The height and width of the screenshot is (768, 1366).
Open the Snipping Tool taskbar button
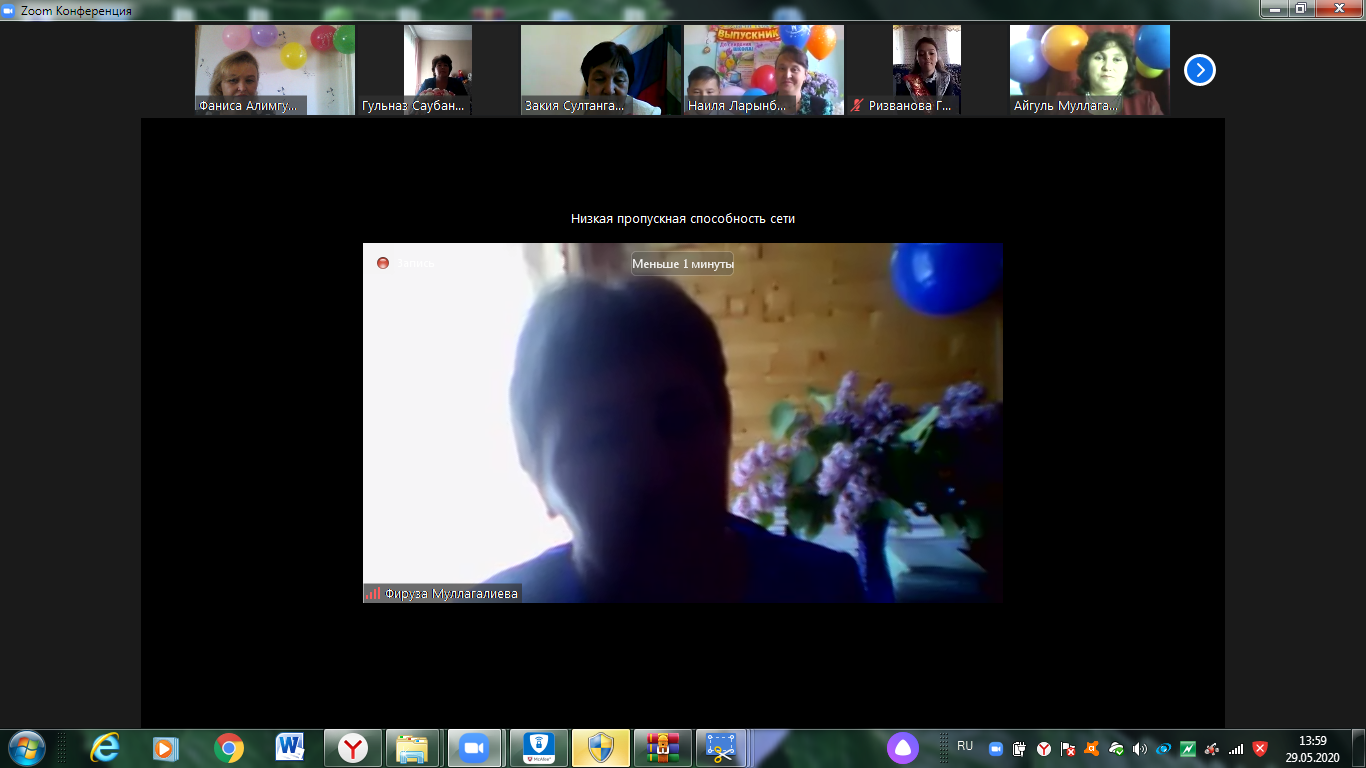click(x=721, y=748)
